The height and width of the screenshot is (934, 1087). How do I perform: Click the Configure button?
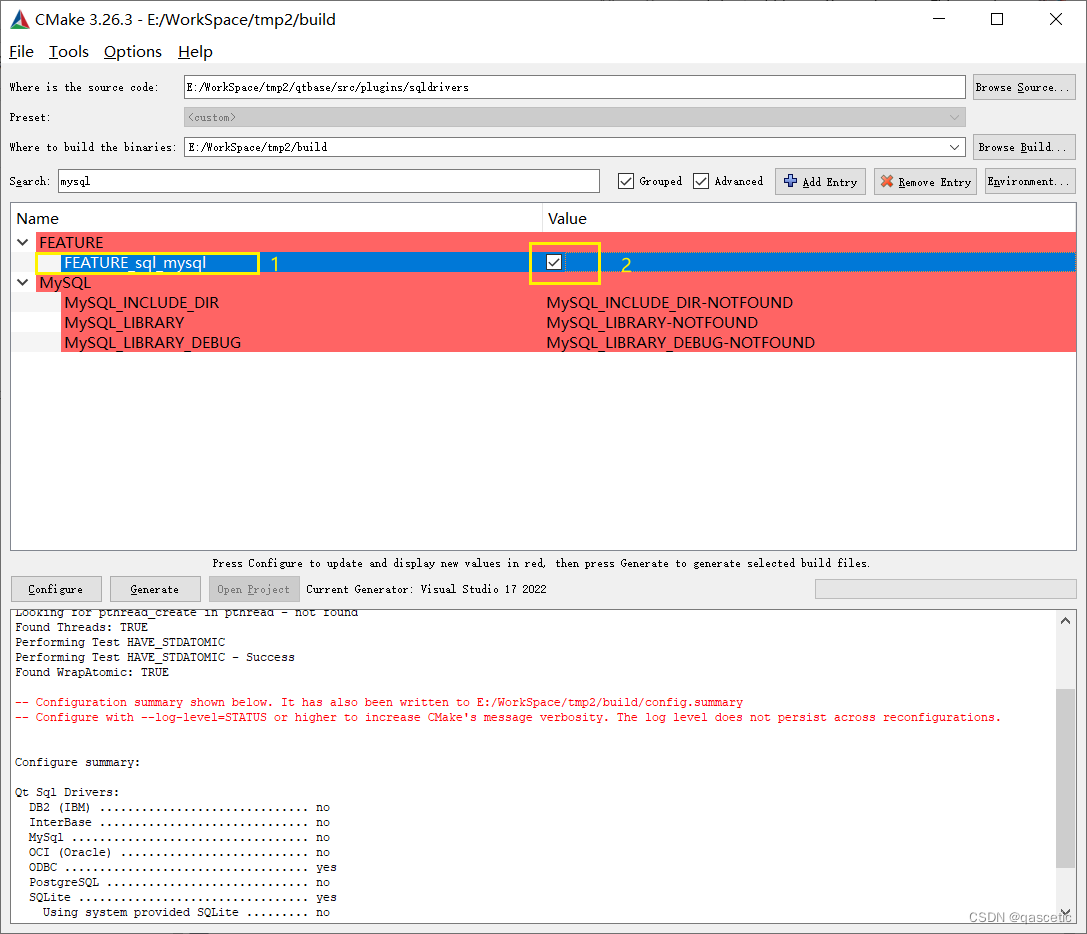click(56, 589)
